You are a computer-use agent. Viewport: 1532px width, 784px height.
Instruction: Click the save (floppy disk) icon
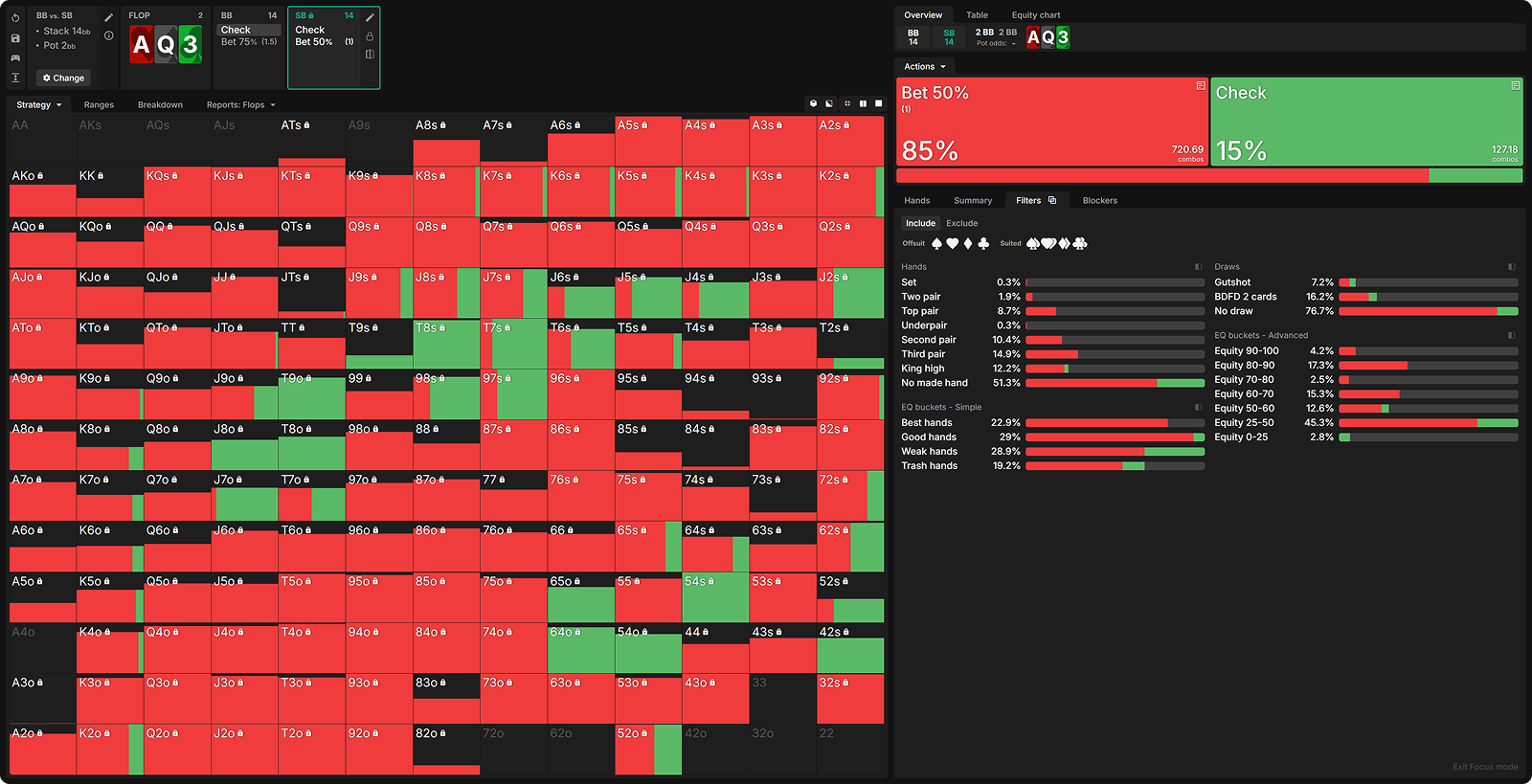pos(15,38)
